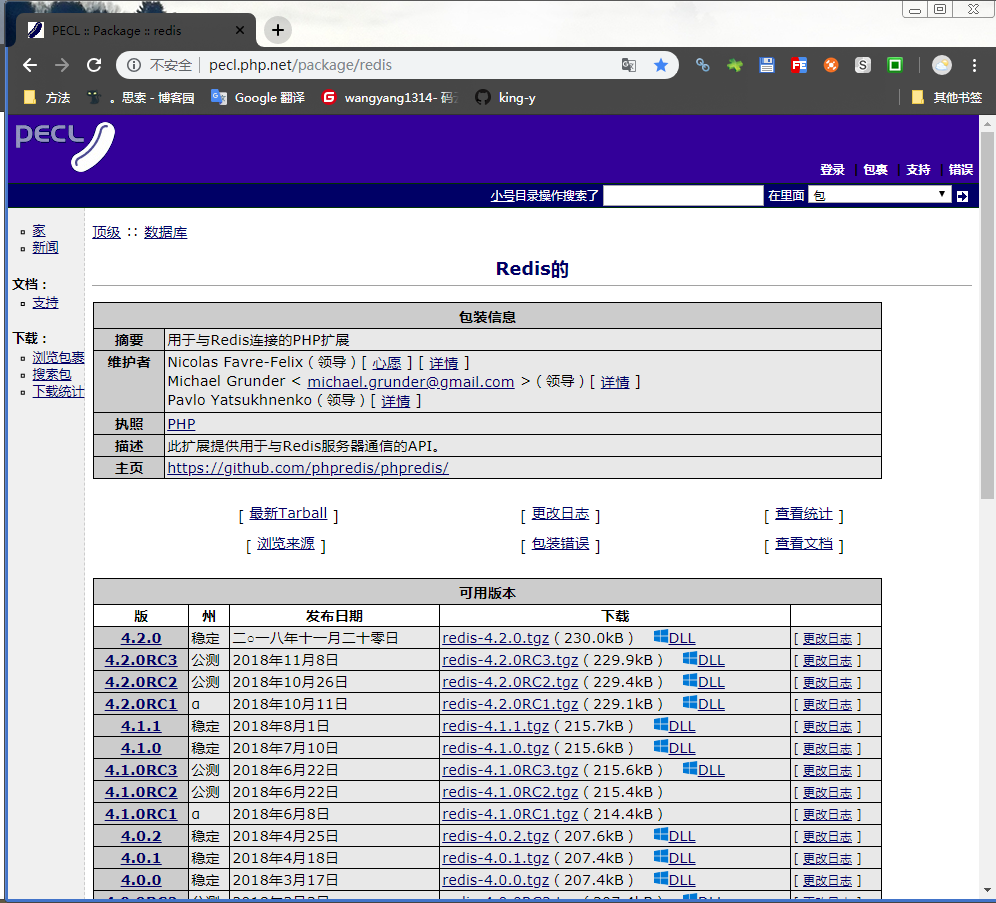The height and width of the screenshot is (903, 996).
Task: Click the 查看文档 link
Action: point(804,544)
